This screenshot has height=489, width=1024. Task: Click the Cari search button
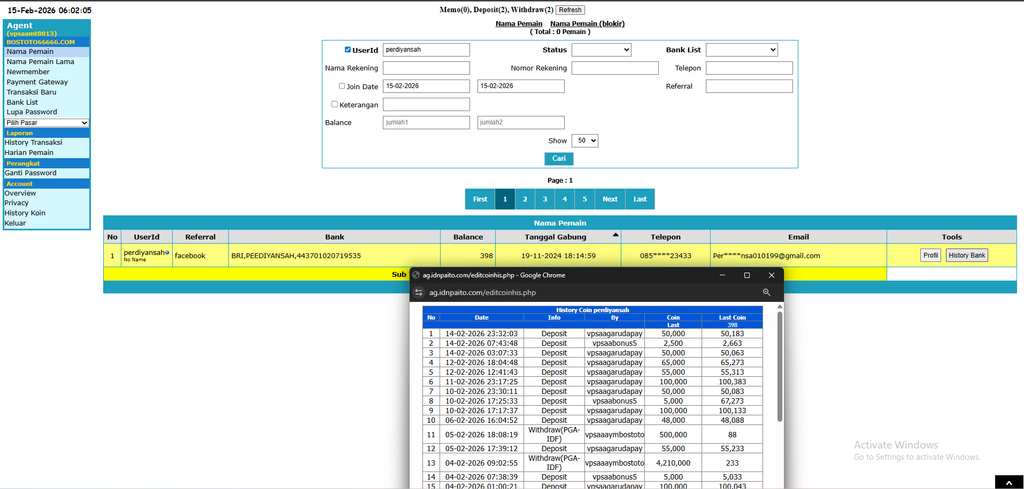click(559, 159)
